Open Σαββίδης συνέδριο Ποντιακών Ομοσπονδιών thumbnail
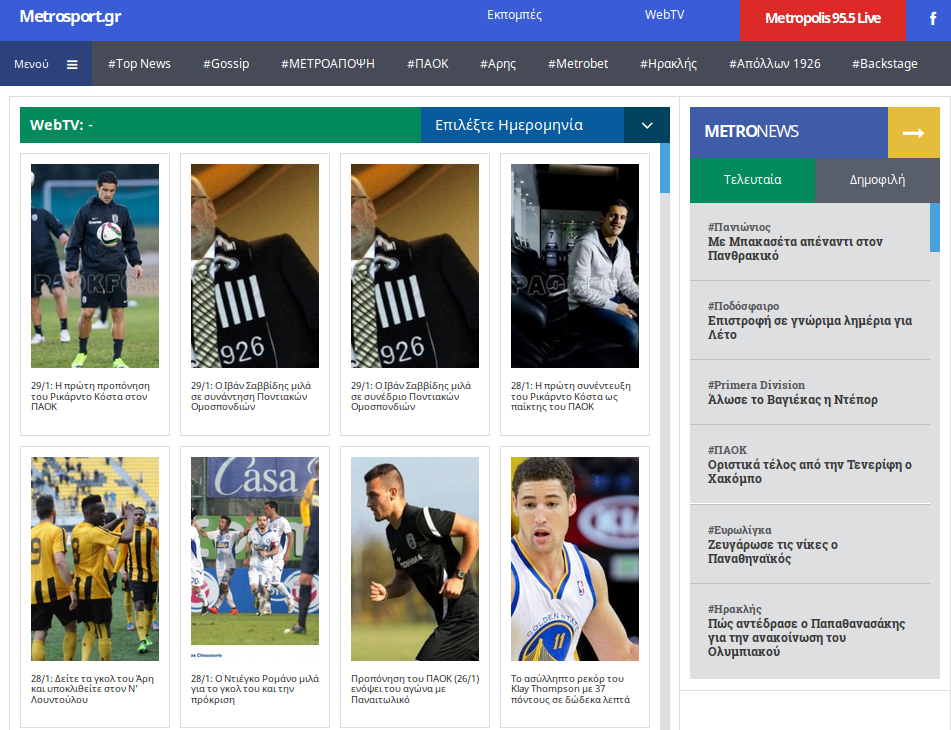 (x=415, y=266)
